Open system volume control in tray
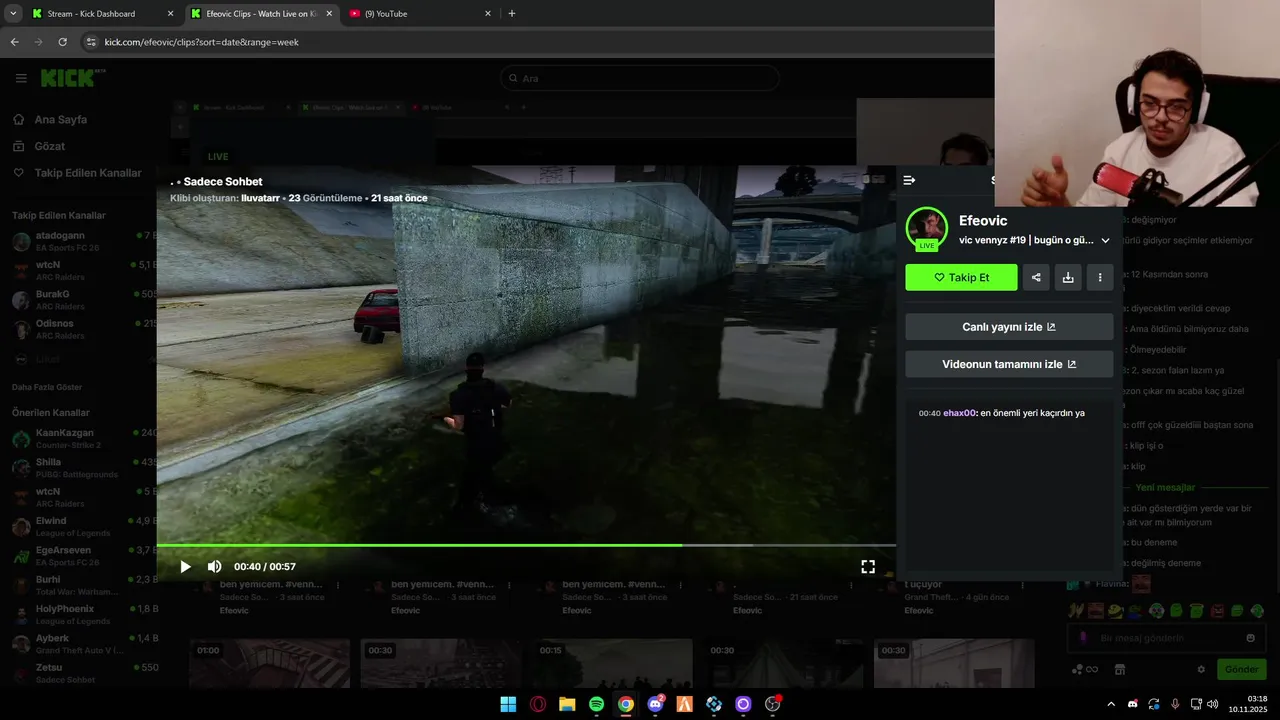Image resolution: width=1280 pixels, height=720 pixels. (1213, 704)
